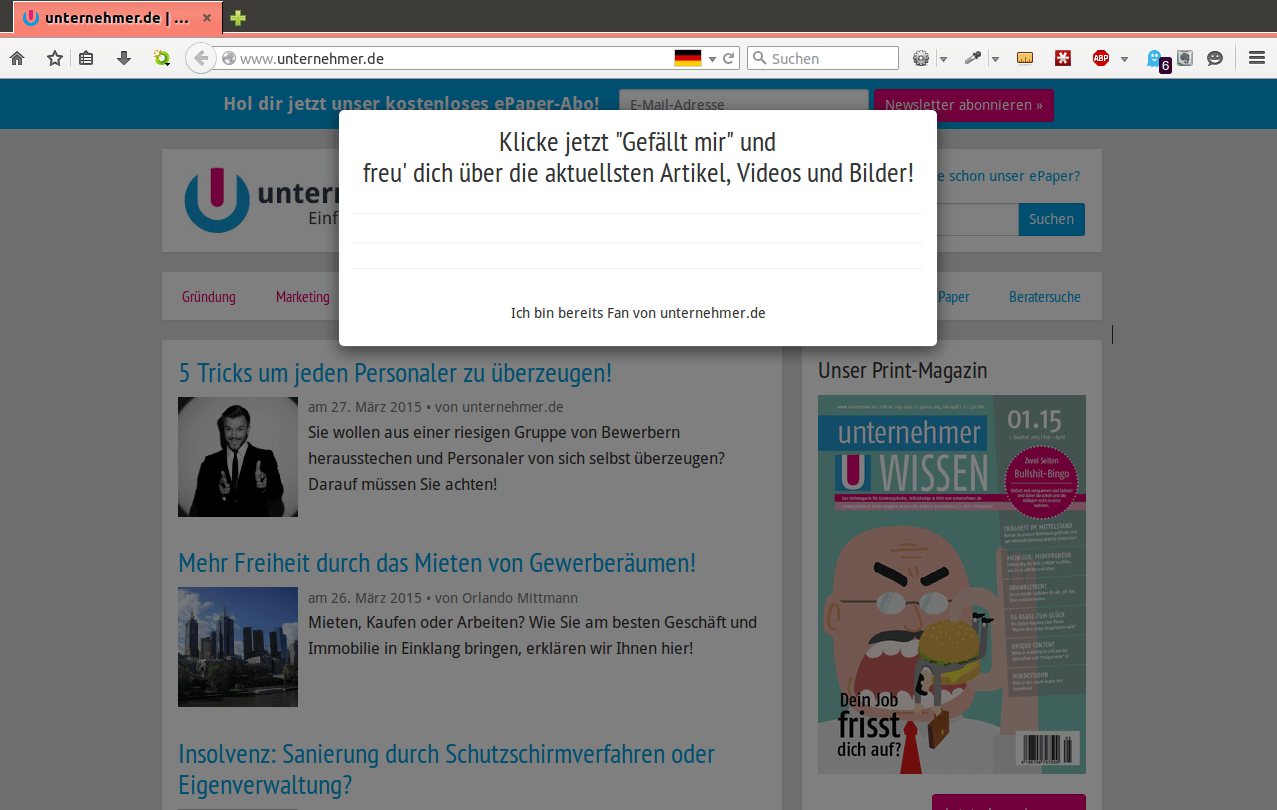Expand the Adblock Plus dropdown arrow

click(x=1124, y=59)
